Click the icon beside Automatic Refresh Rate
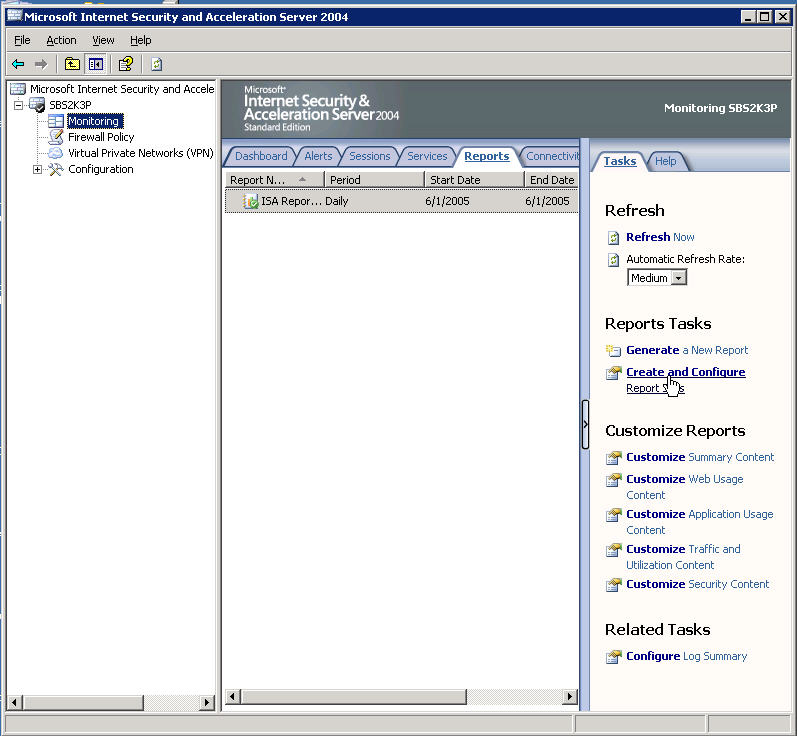Viewport: 797px width, 736px height. 614,260
